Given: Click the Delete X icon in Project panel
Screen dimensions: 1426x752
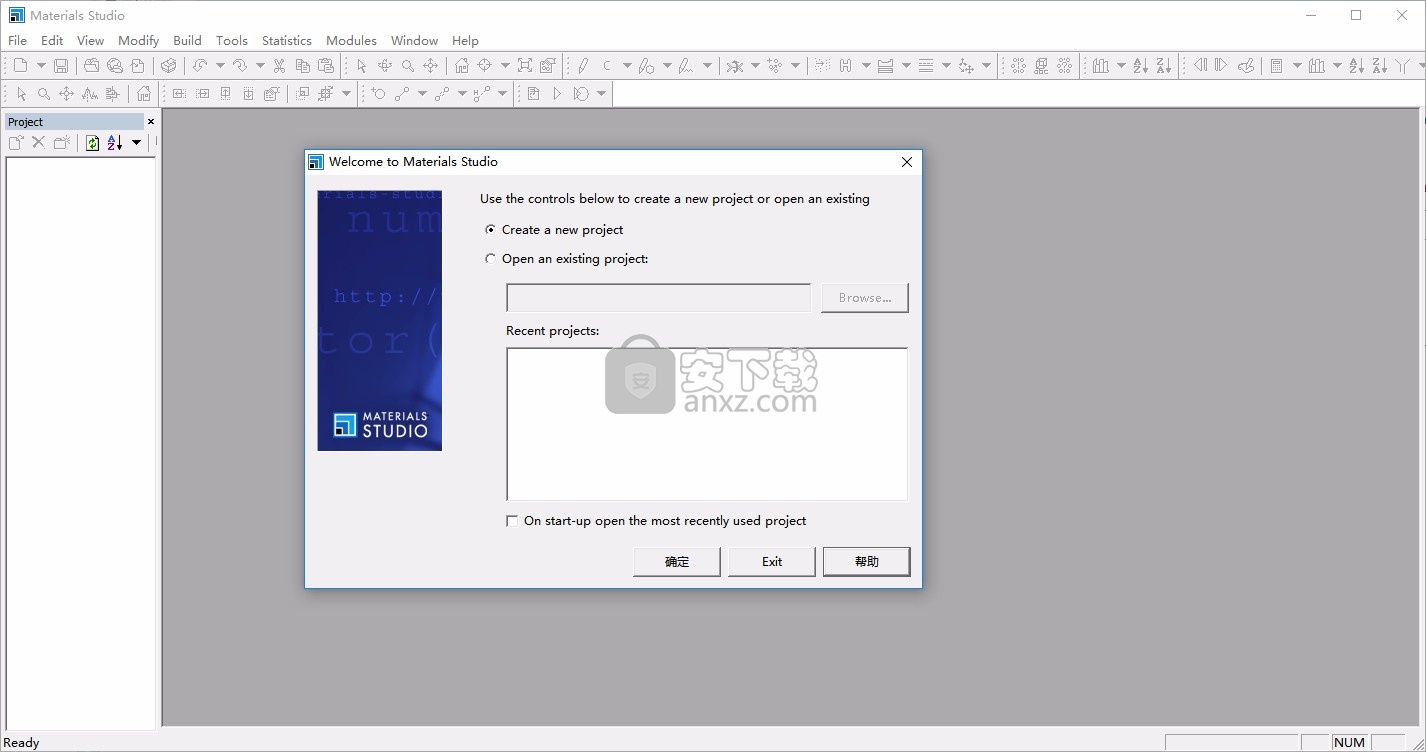Looking at the screenshot, I should click(38, 143).
